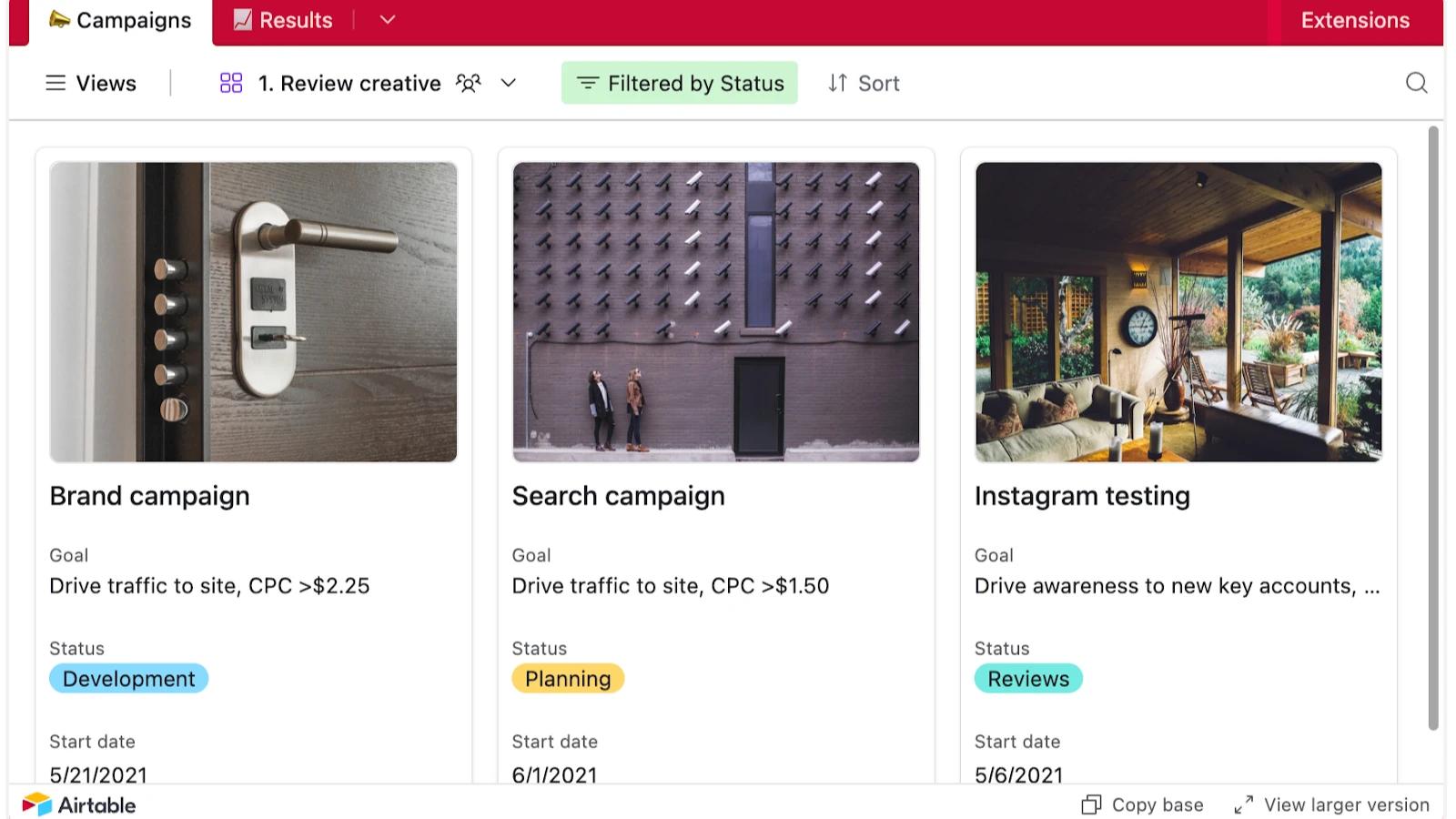Open the Search campaign security cameras image
This screenshot has height=819, width=1456.
point(716,312)
